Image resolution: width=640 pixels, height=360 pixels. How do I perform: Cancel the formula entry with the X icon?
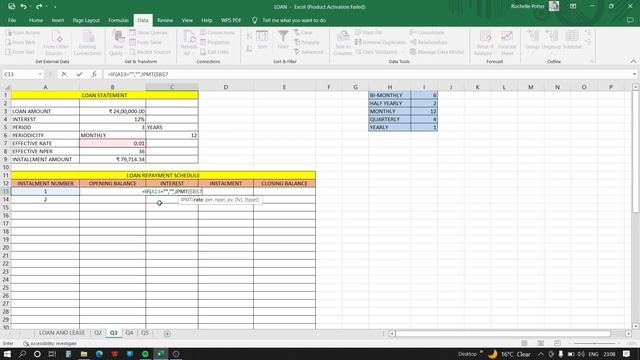pos(64,74)
